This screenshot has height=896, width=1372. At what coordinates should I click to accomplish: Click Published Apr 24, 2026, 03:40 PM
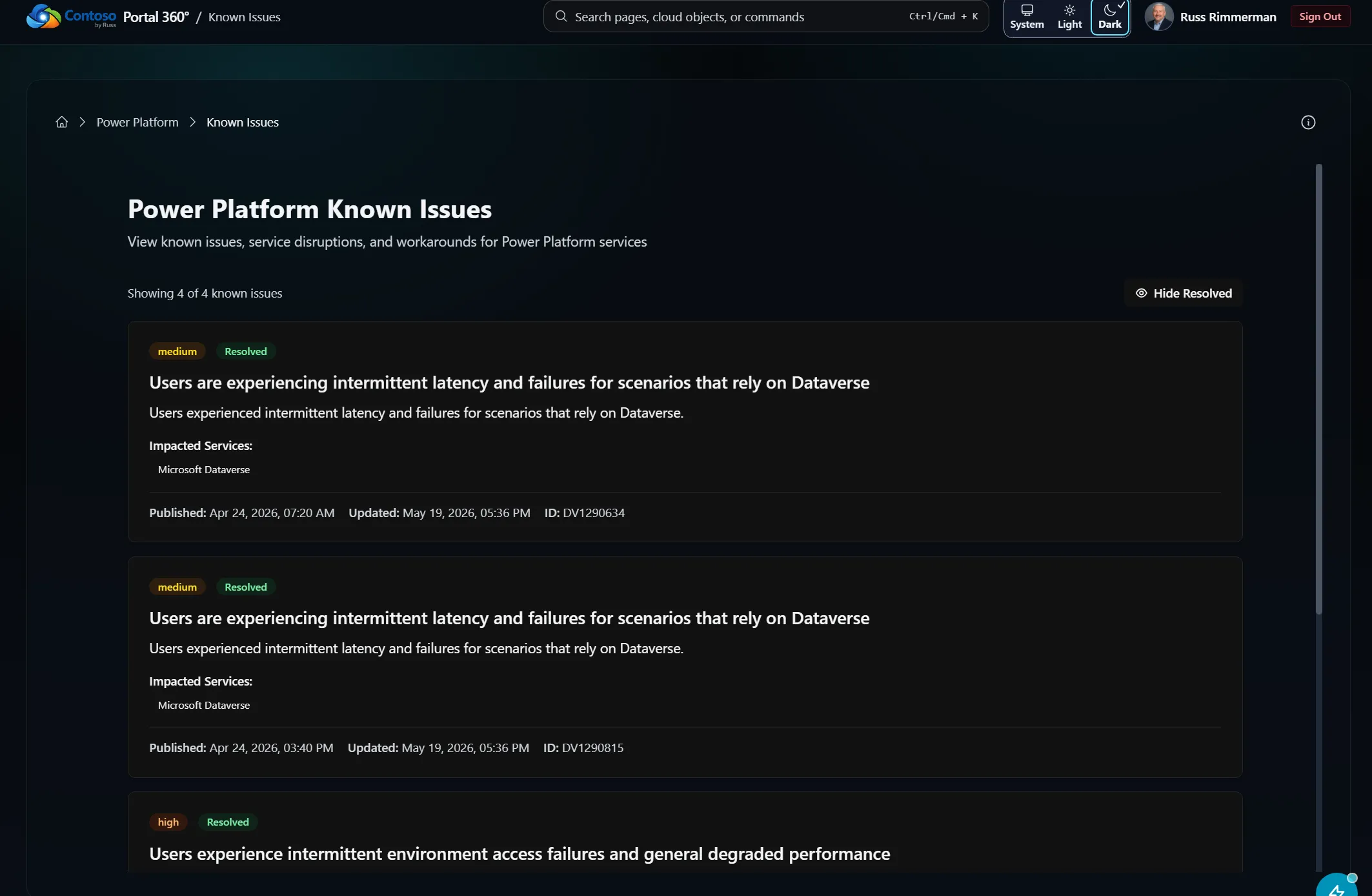pos(241,748)
